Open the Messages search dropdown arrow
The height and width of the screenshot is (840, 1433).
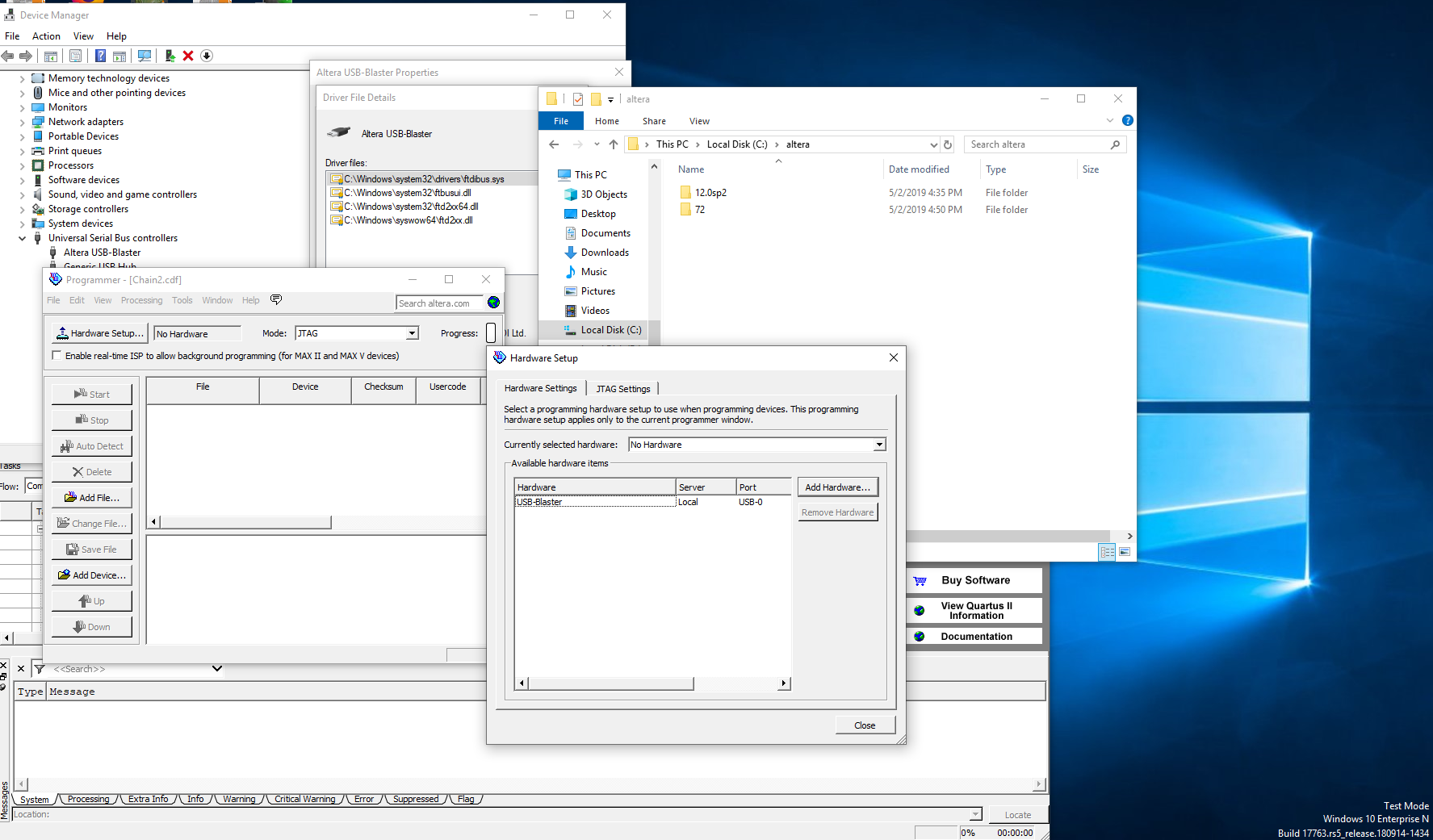[216, 669]
